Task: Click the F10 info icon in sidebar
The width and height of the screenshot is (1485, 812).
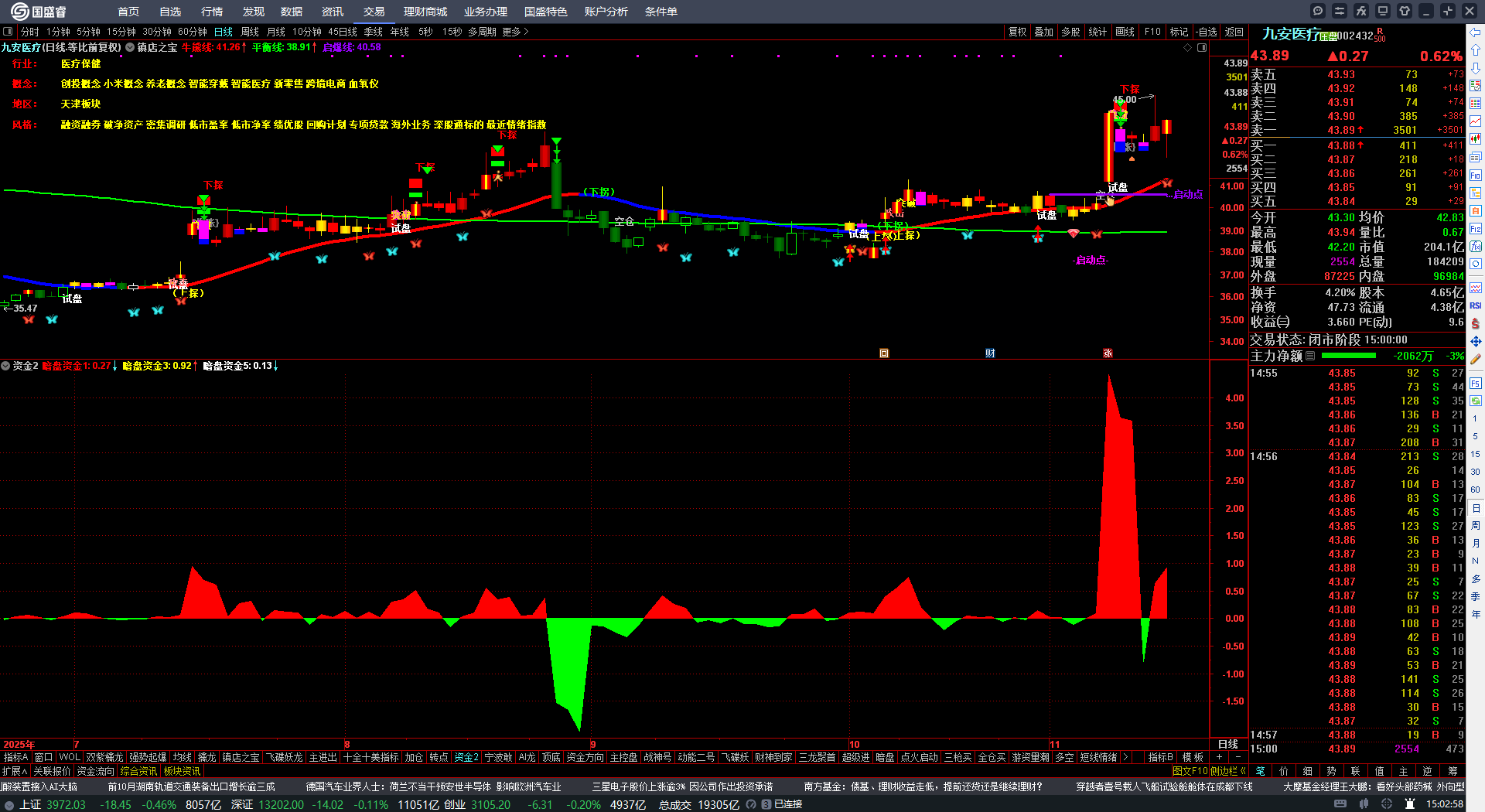Action: (1476, 176)
